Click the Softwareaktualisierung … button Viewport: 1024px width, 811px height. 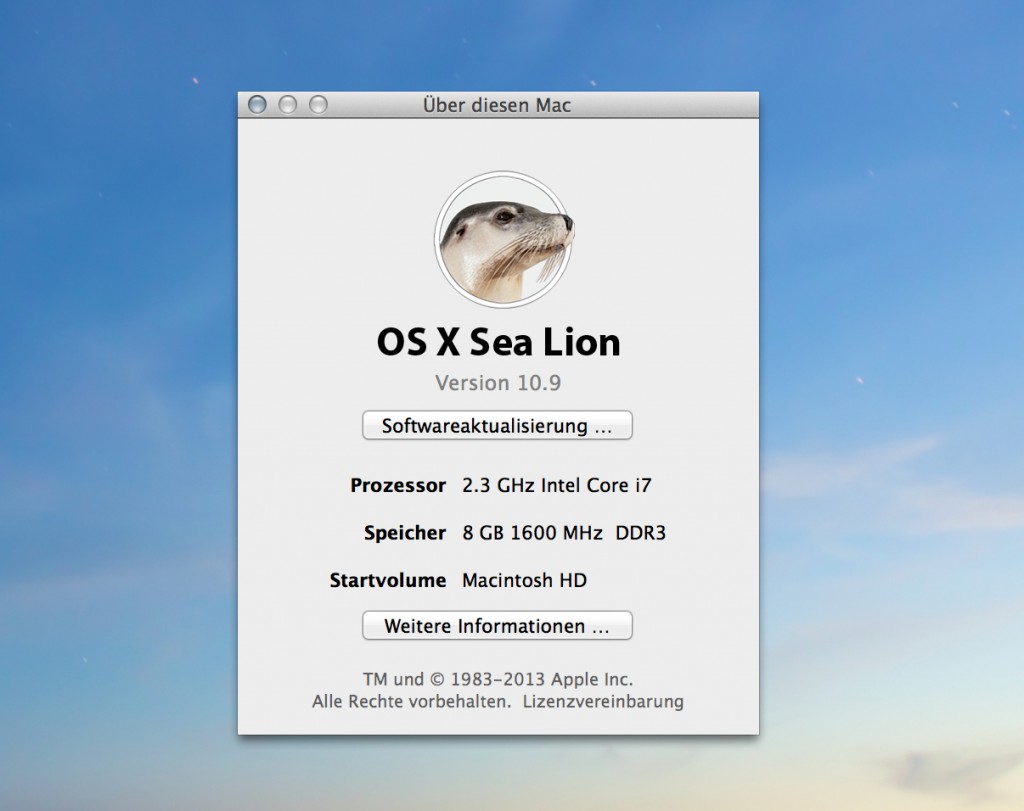pos(497,425)
